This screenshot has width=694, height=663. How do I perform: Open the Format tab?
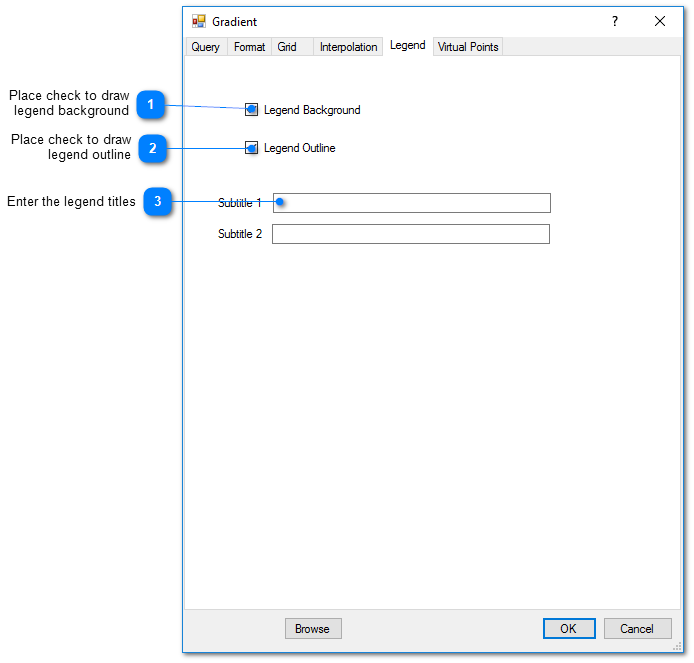point(249,47)
